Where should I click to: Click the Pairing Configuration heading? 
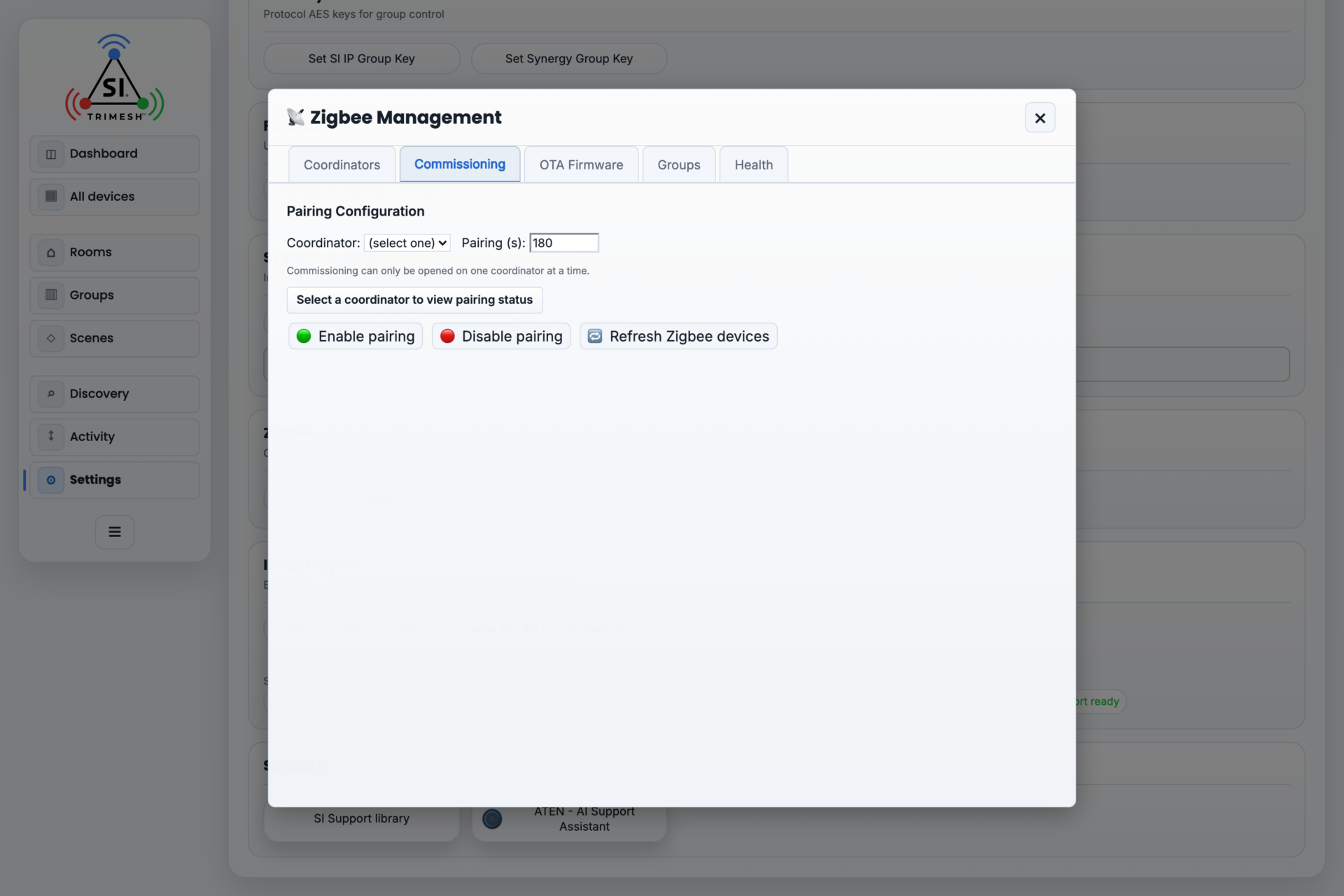(x=356, y=211)
